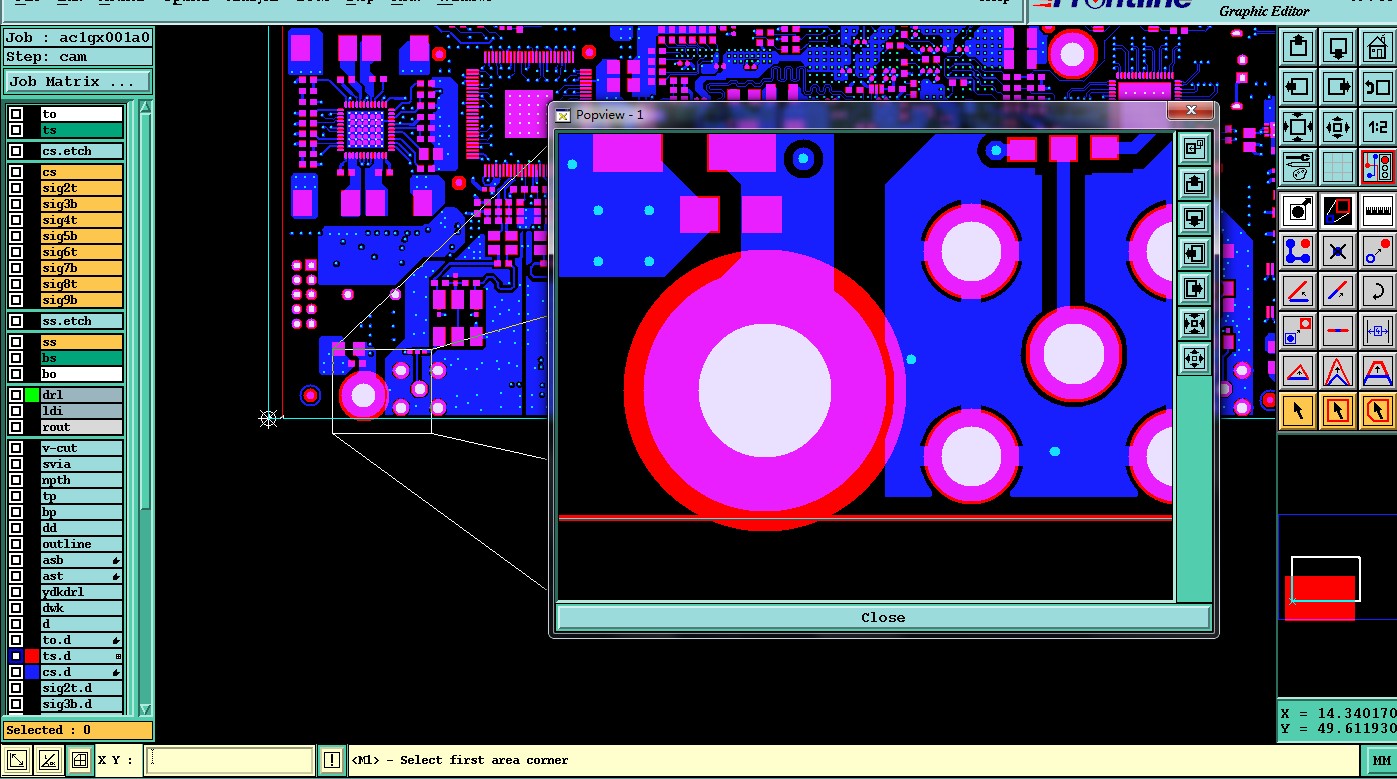
Task: Click the pan right icon in Popview window
Action: (x=1194, y=289)
